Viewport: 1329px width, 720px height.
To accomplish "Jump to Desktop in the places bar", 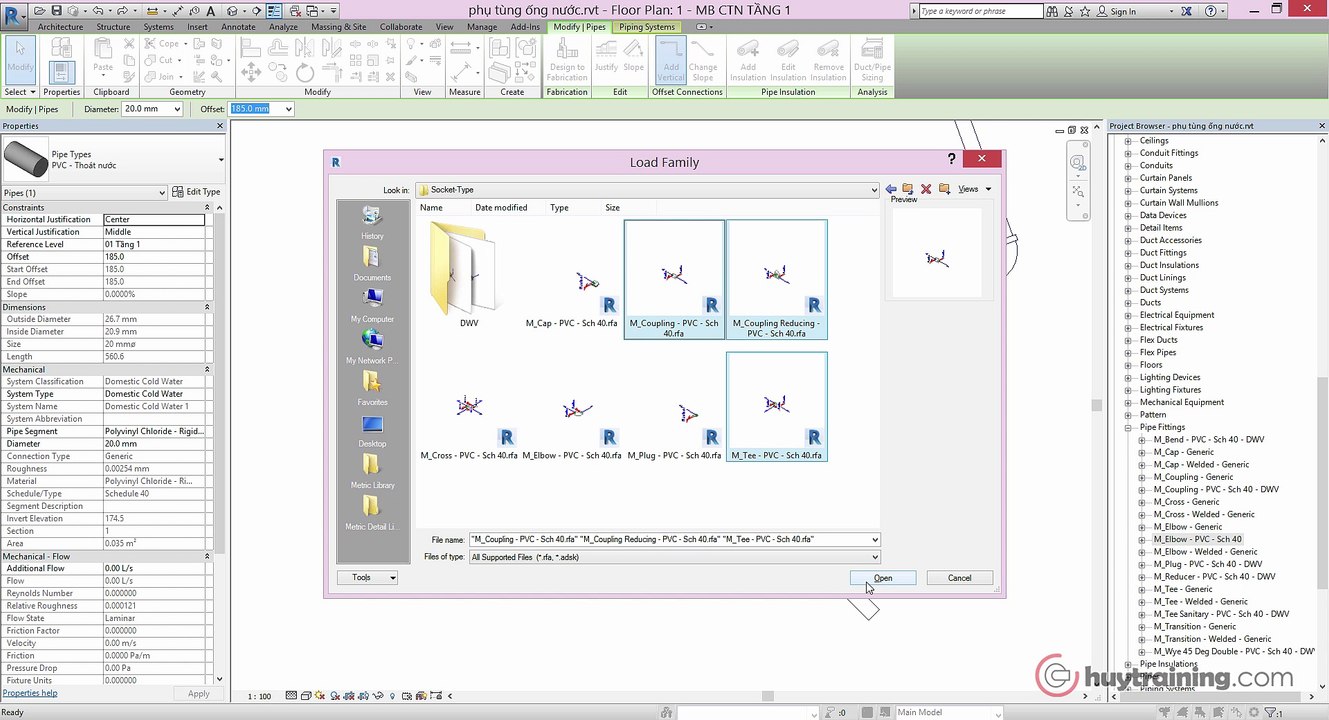I will point(372,430).
